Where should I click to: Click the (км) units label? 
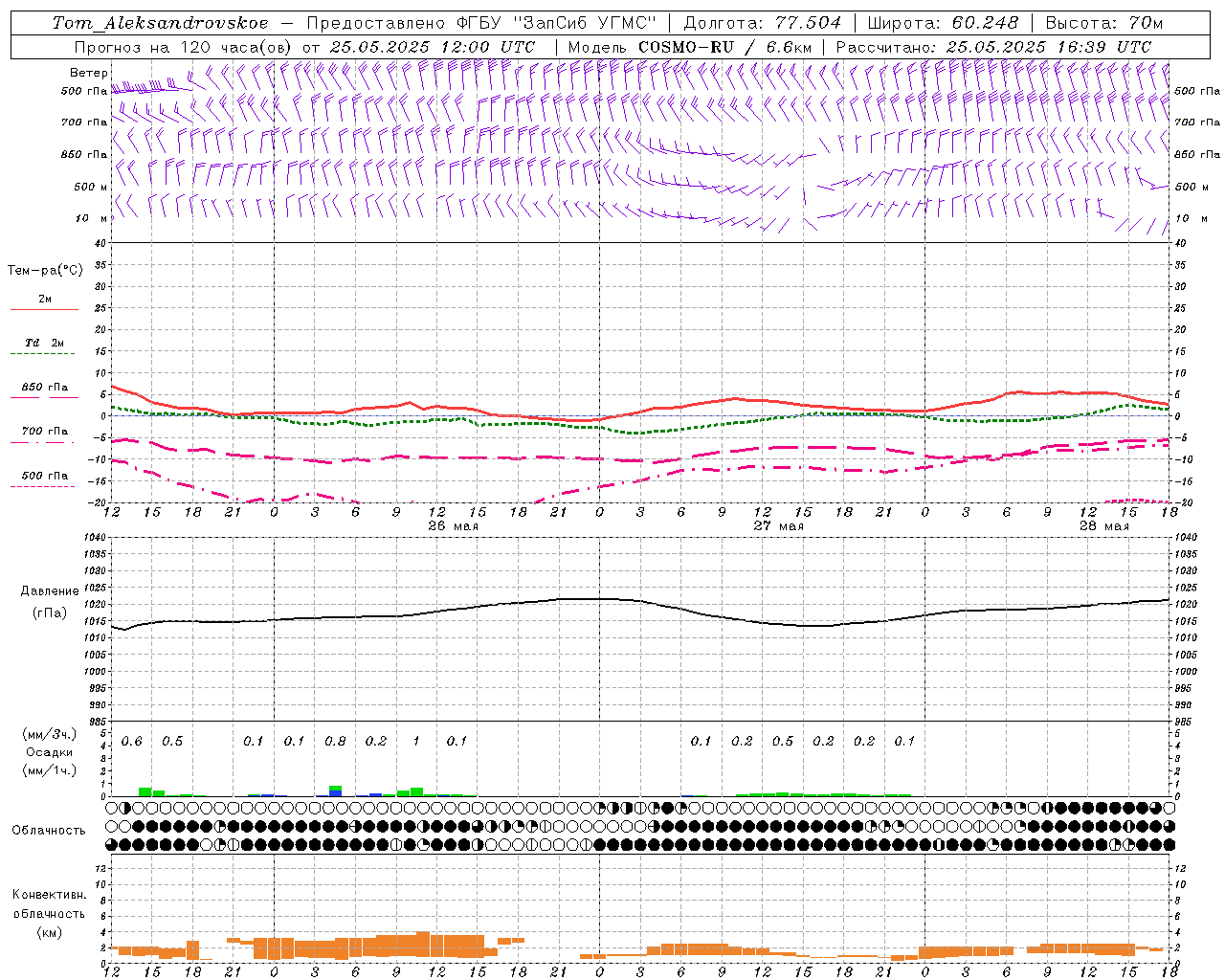pos(50,932)
